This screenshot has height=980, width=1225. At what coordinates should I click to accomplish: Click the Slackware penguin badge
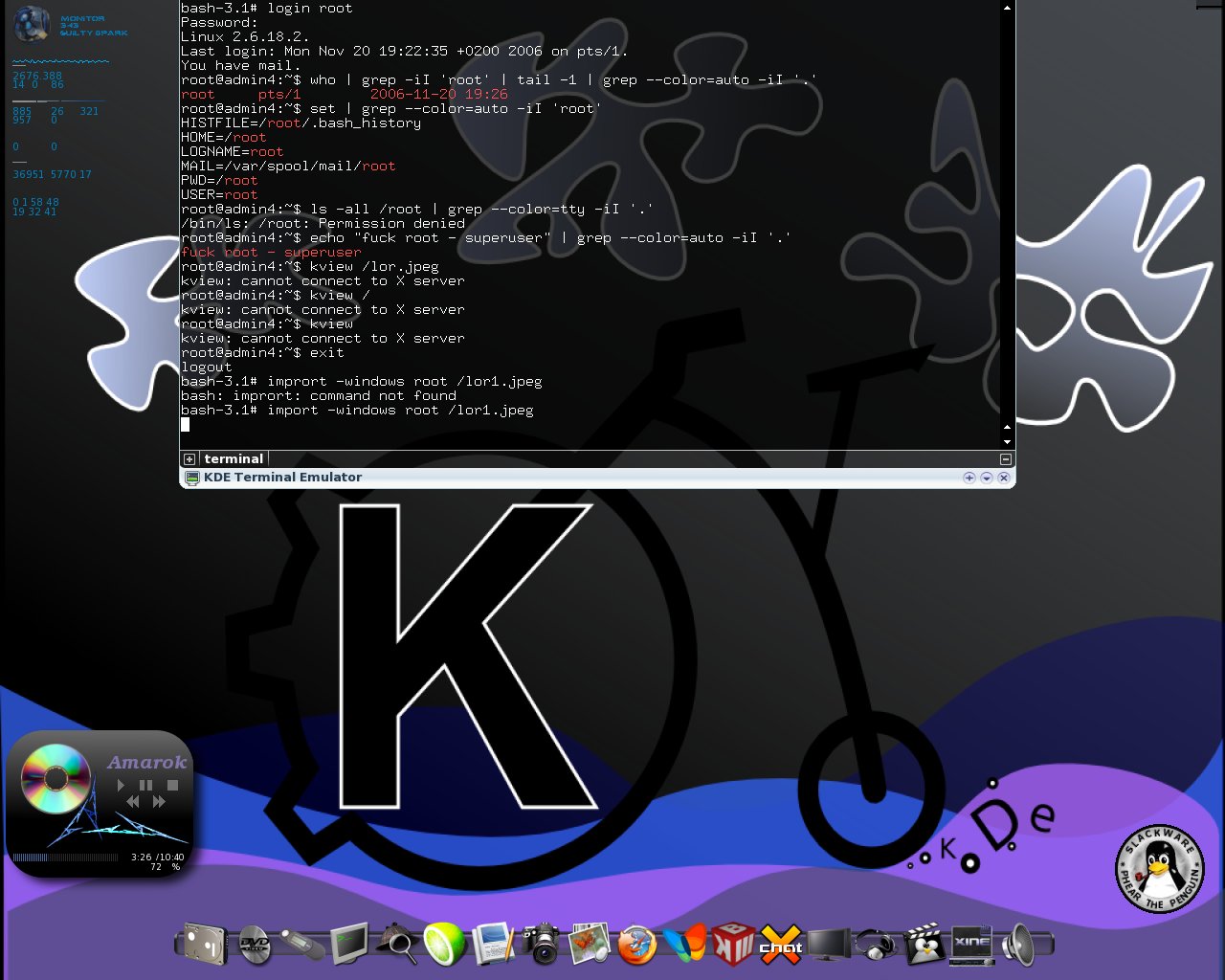coord(1160,868)
